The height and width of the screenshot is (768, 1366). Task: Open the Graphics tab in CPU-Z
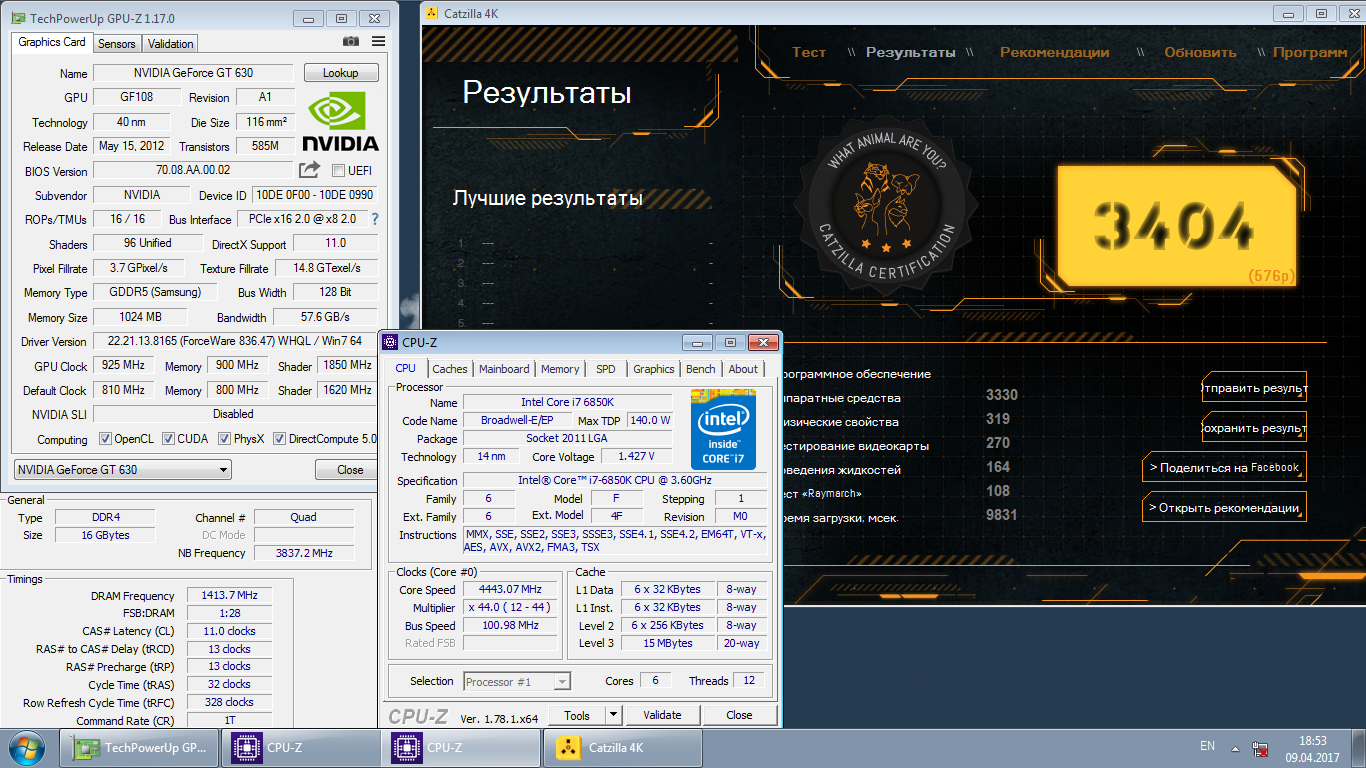[x=654, y=369]
